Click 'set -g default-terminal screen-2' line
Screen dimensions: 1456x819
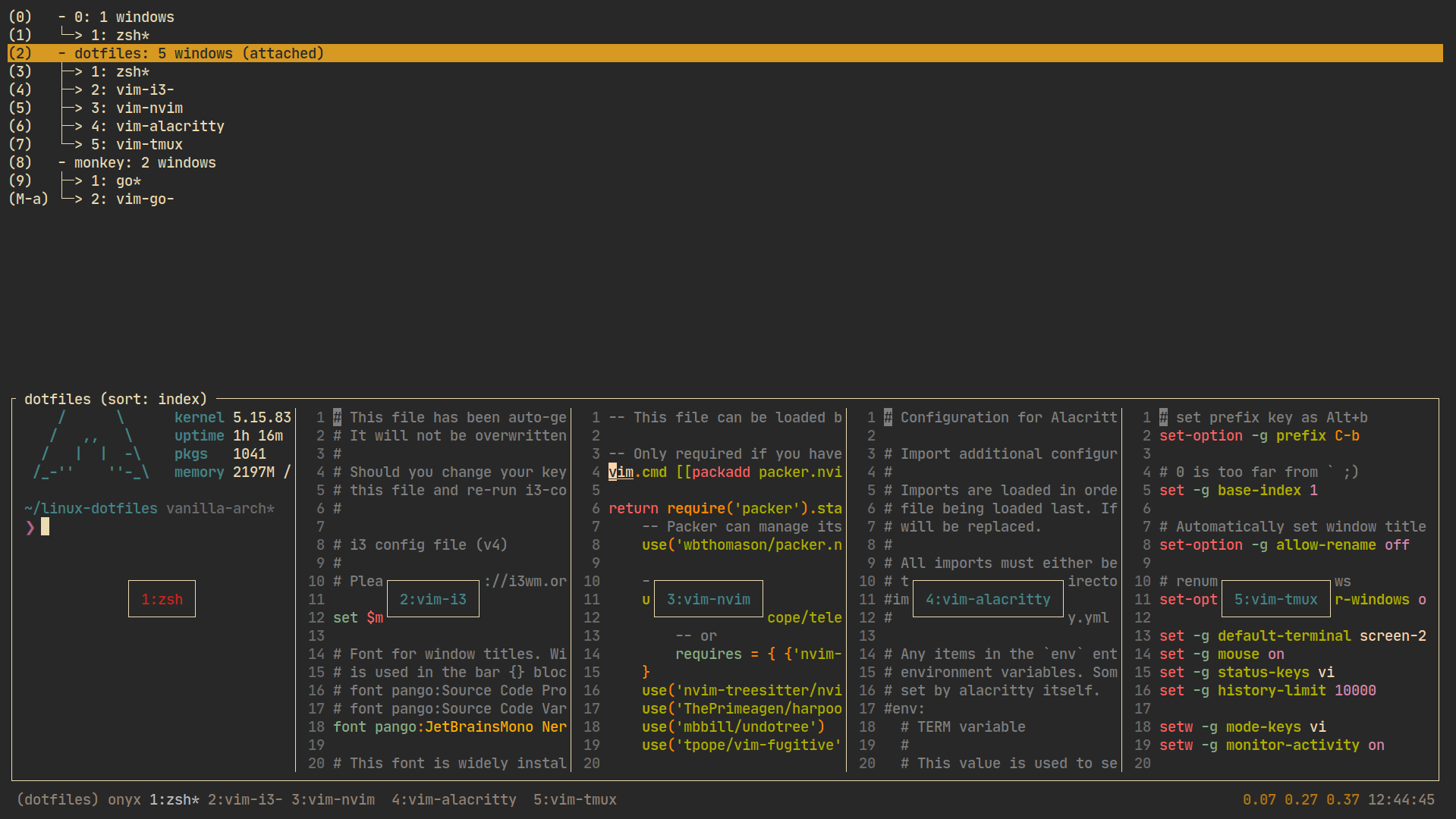pyautogui.click(x=1293, y=635)
